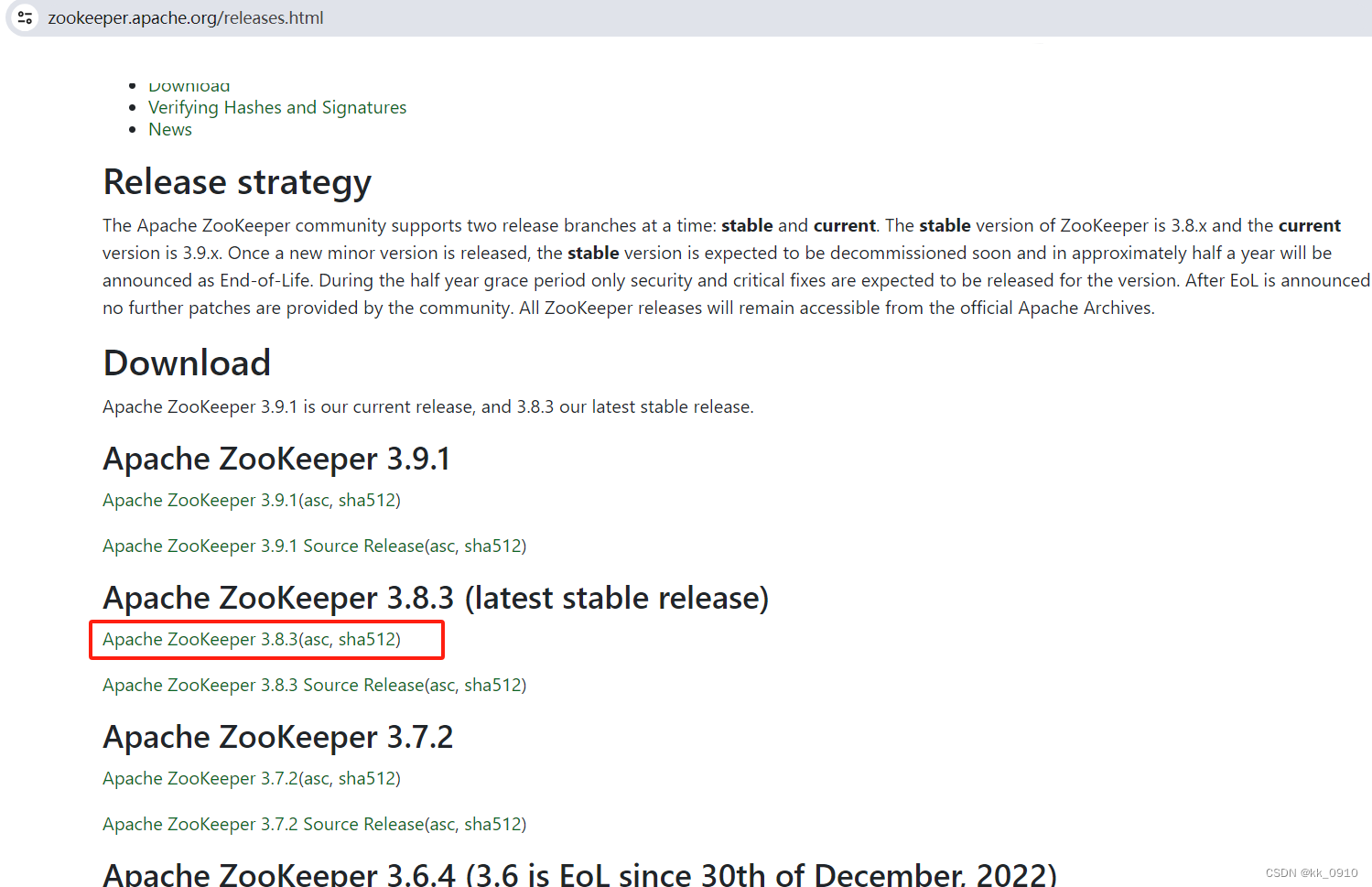Viewport: 1372px width, 887px height.
Task: Download Apache ZooKeeper 3.8.3 binary link
Action: click(200, 639)
